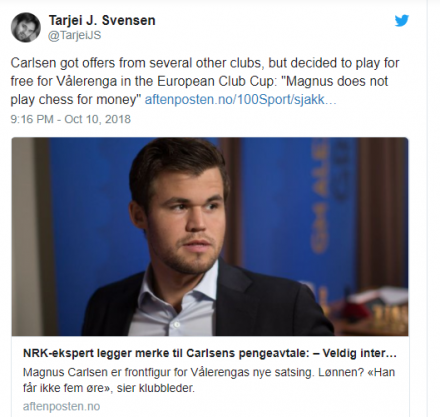Open the Magnus Carlsen article photo
Screen dimensions: 440x417
point(210,236)
